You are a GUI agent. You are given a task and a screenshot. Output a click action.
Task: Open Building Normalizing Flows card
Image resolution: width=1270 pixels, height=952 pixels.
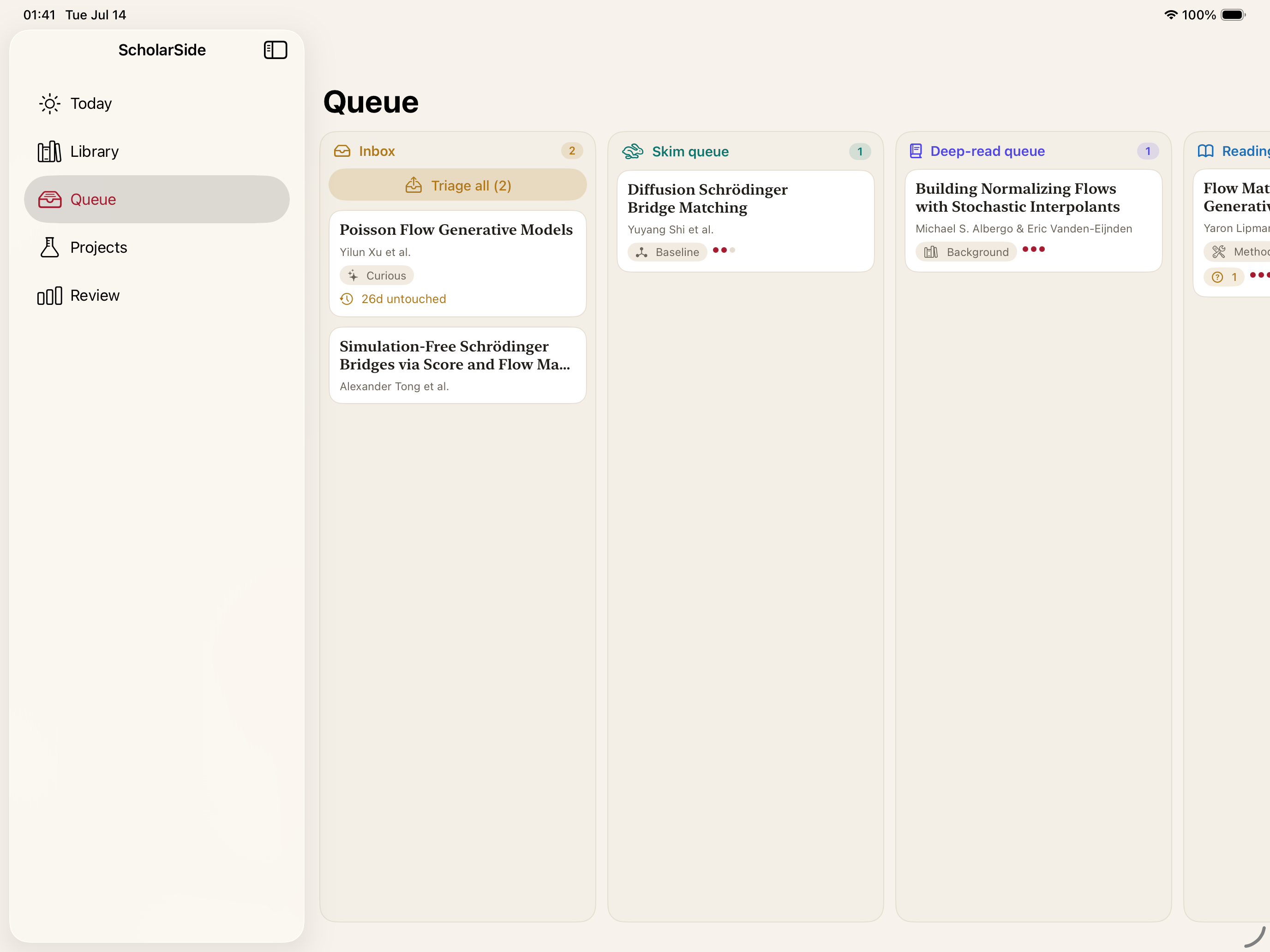[x=1033, y=220]
